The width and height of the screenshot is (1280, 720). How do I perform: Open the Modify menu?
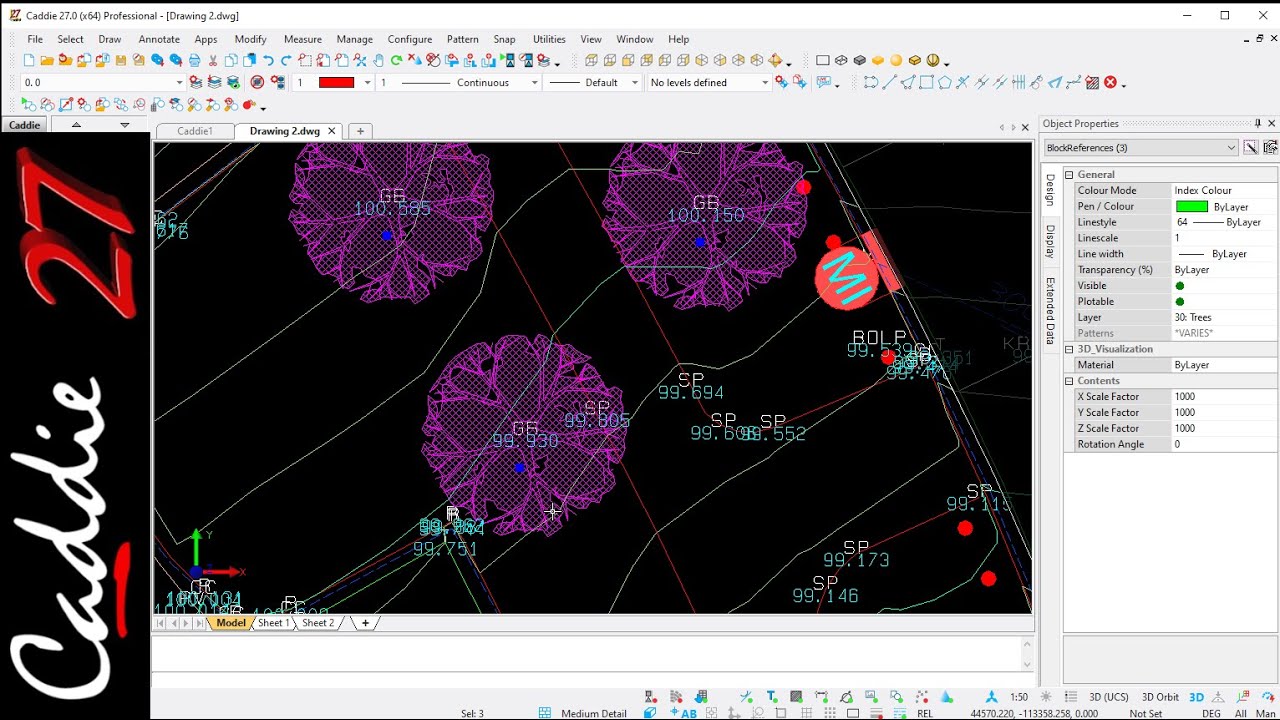(x=250, y=39)
